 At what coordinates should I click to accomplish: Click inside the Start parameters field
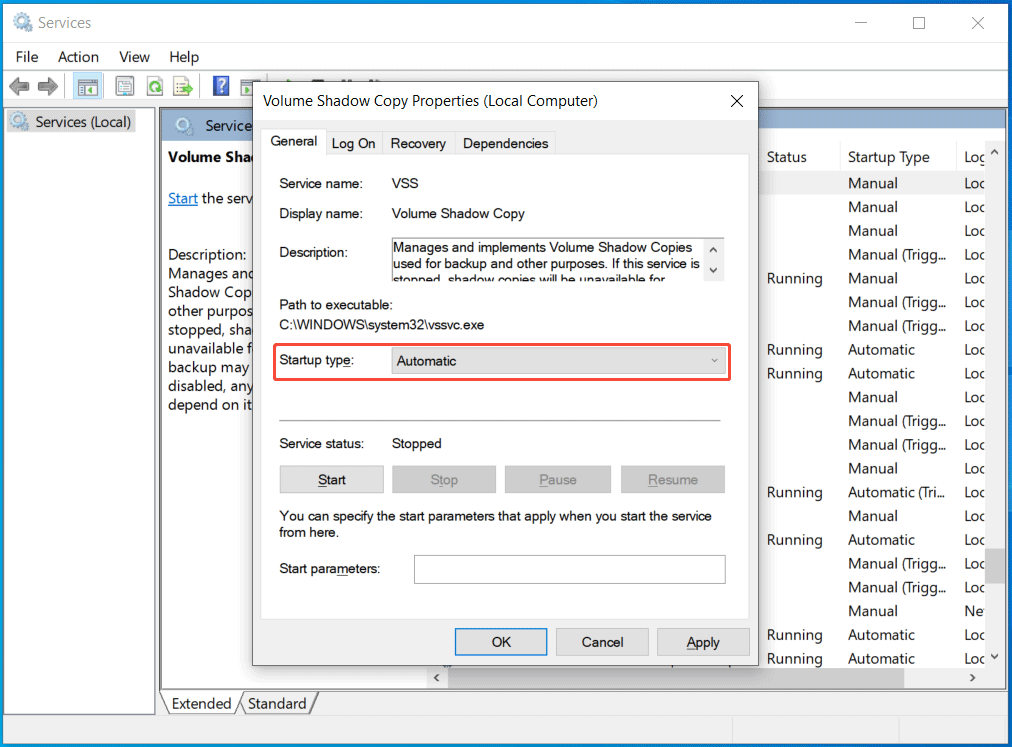pos(569,569)
